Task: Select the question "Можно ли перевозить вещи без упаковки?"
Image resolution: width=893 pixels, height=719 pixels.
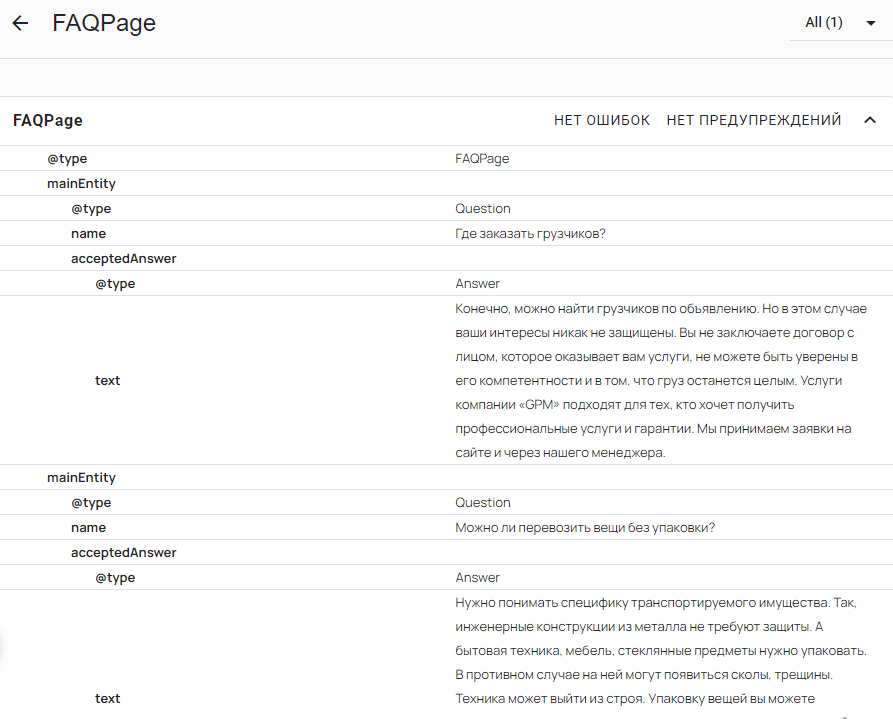Action: [x=585, y=527]
